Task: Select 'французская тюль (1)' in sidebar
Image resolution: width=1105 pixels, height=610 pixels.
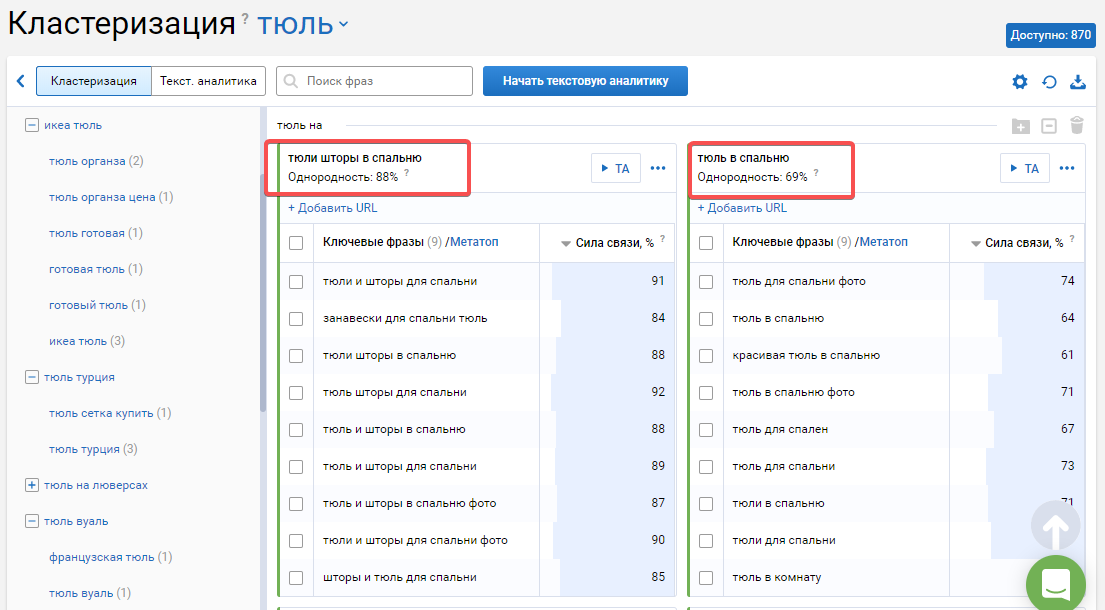Action: [x=111, y=557]
